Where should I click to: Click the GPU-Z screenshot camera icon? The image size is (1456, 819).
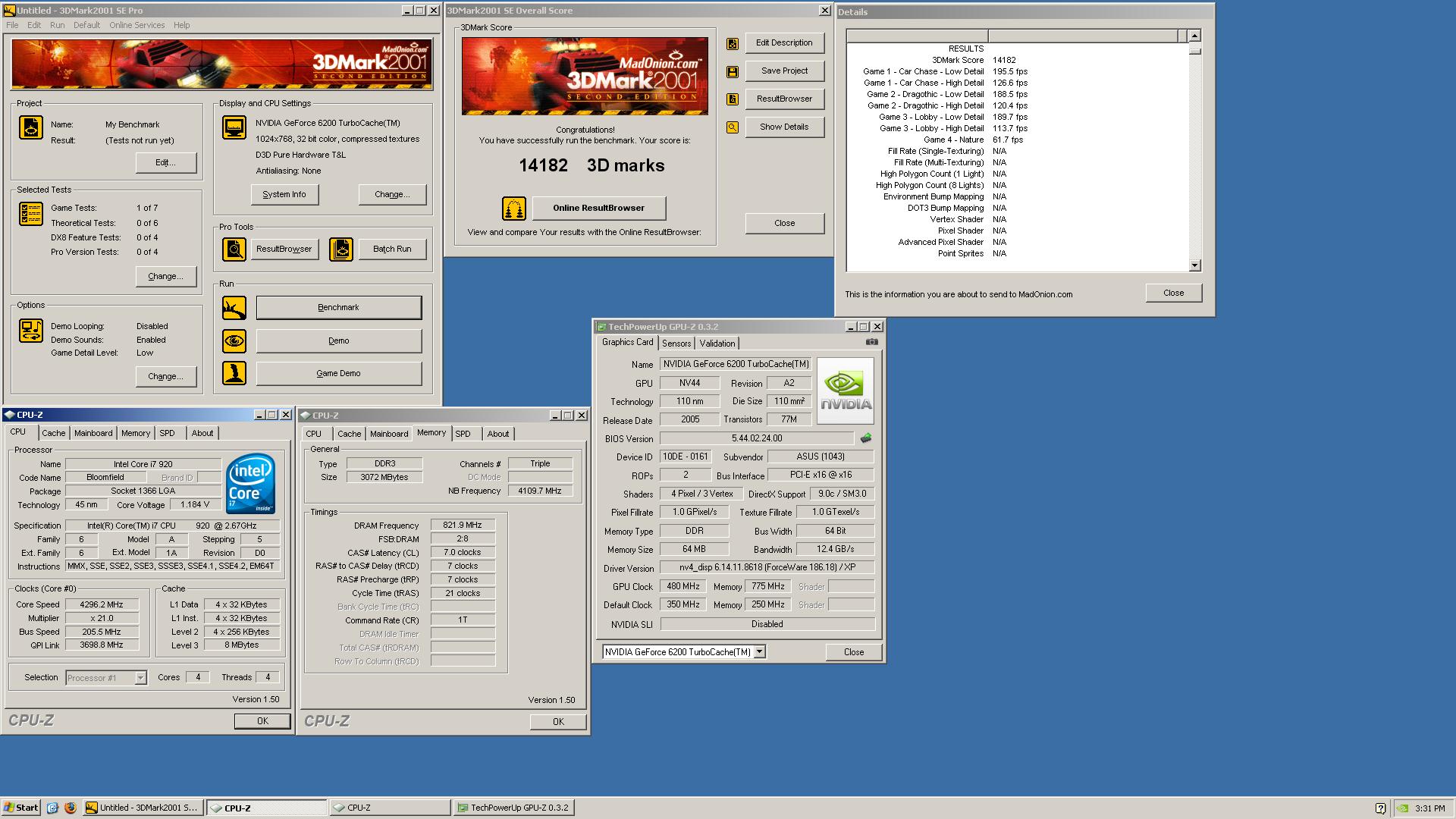coord(872,342)
